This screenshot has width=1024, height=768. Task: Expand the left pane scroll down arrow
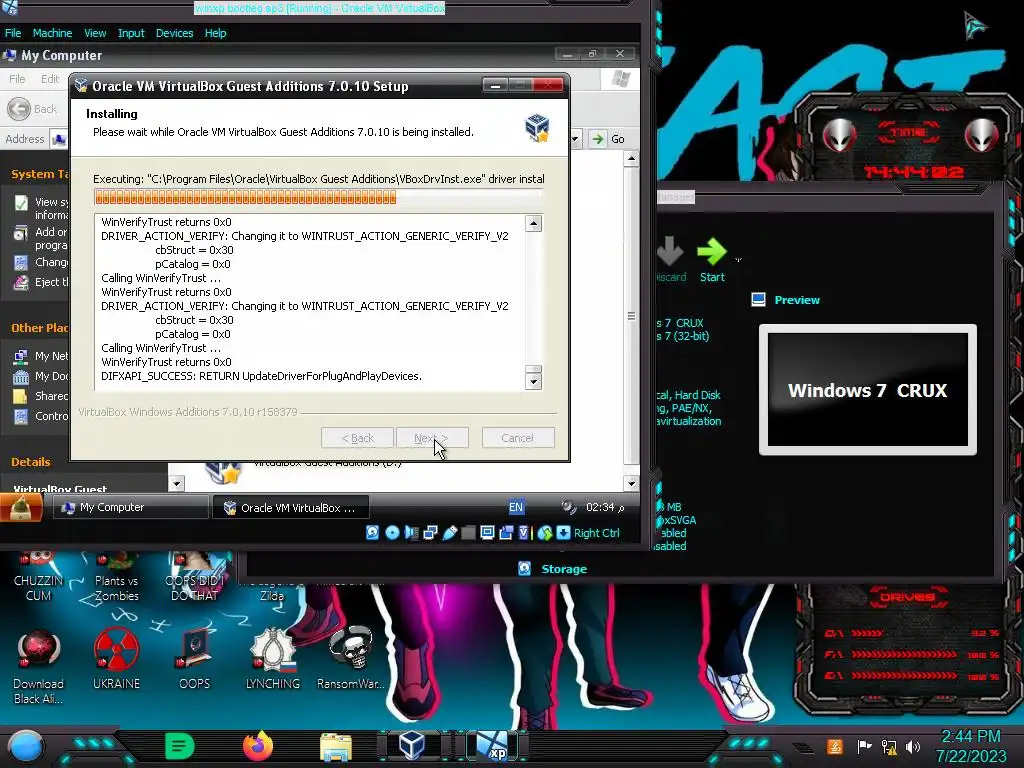[x=176, y=484]
